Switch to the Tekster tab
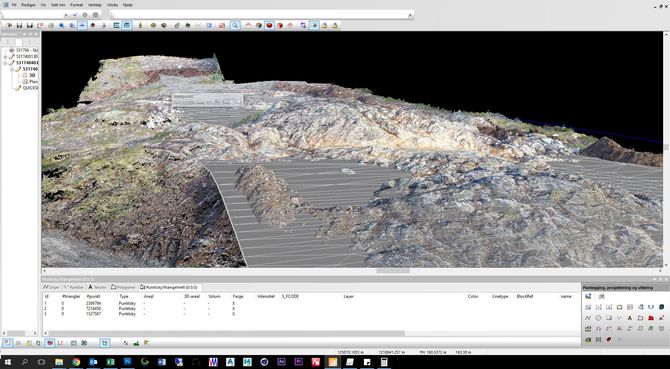Viewport: 670px width, 369px height. pyautogui.click(x=98, y=287)
